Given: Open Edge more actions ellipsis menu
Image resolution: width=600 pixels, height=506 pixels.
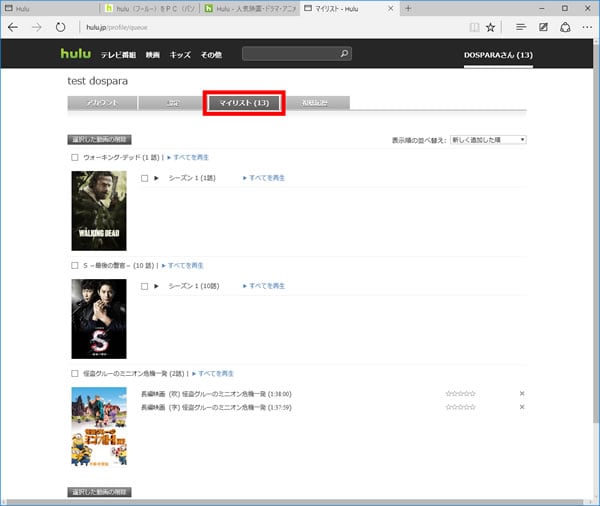Looking at the screenshot, I should (587, 27).
